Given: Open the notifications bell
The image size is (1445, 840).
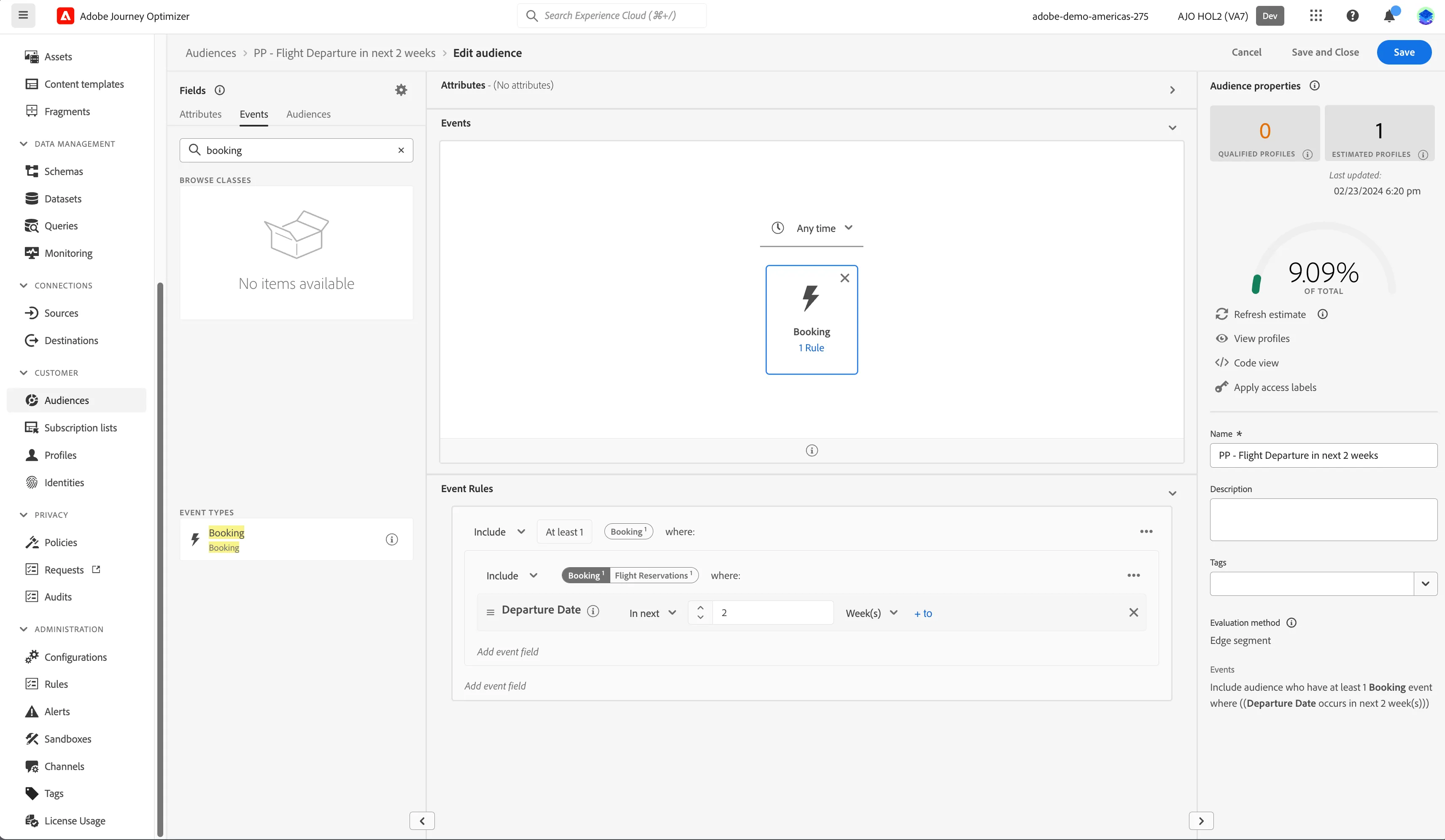Looking at the screenshot, I should 1389,16.
